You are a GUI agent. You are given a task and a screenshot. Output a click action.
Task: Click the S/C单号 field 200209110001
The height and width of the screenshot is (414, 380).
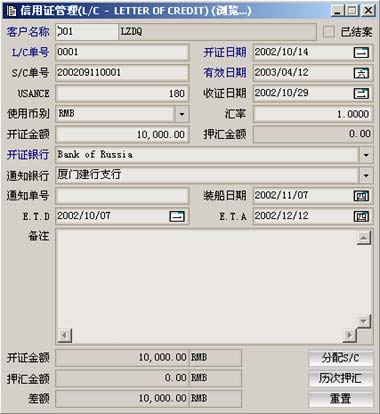click(x=122, y=73)
